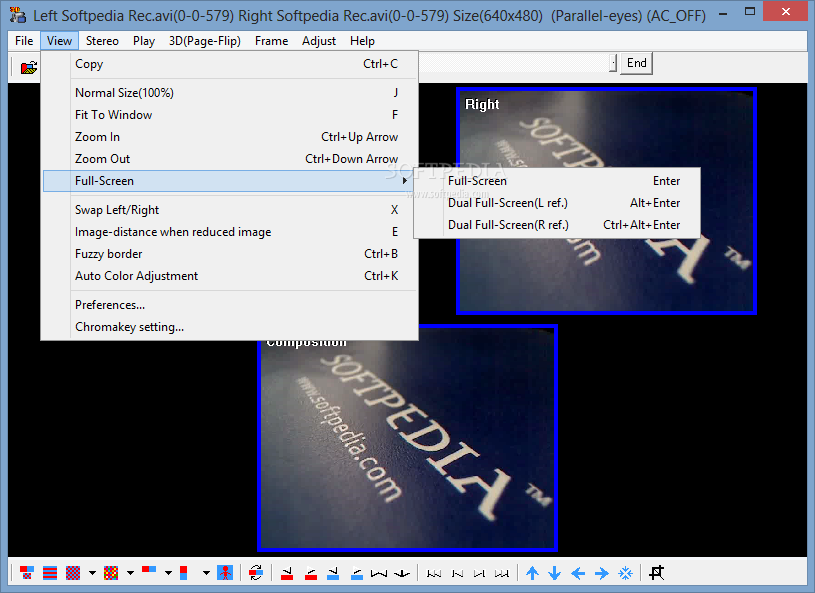Image resolution: width=815 pixels, height=593 pixels.
Task: Click the black wavy line bowtie icon
Action: point(379,573)
